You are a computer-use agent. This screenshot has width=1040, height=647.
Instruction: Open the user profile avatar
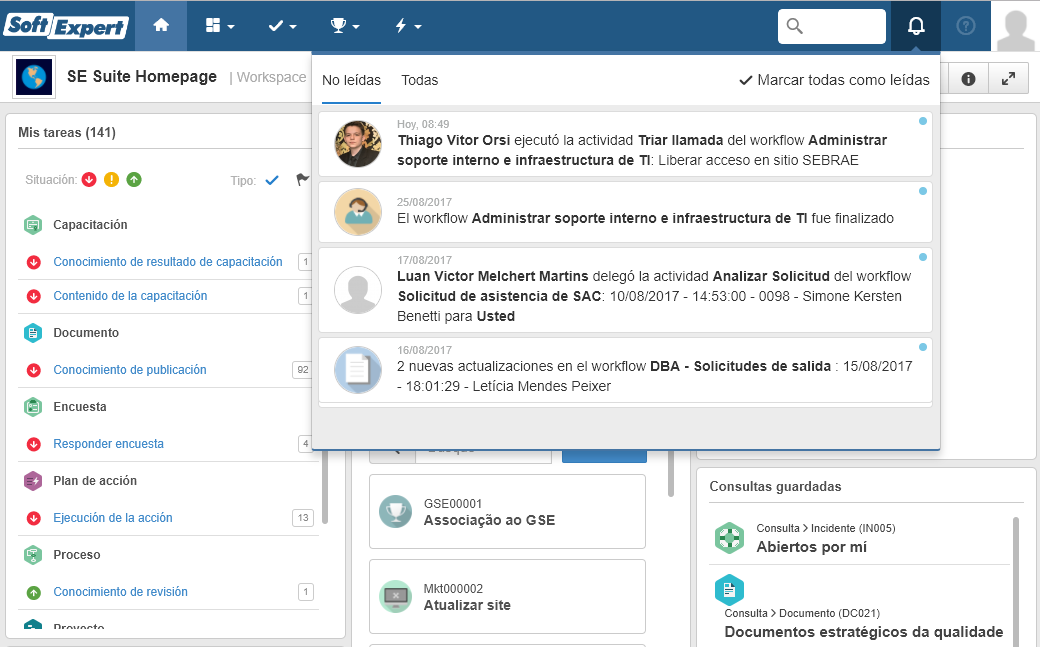pos(1015,27)
